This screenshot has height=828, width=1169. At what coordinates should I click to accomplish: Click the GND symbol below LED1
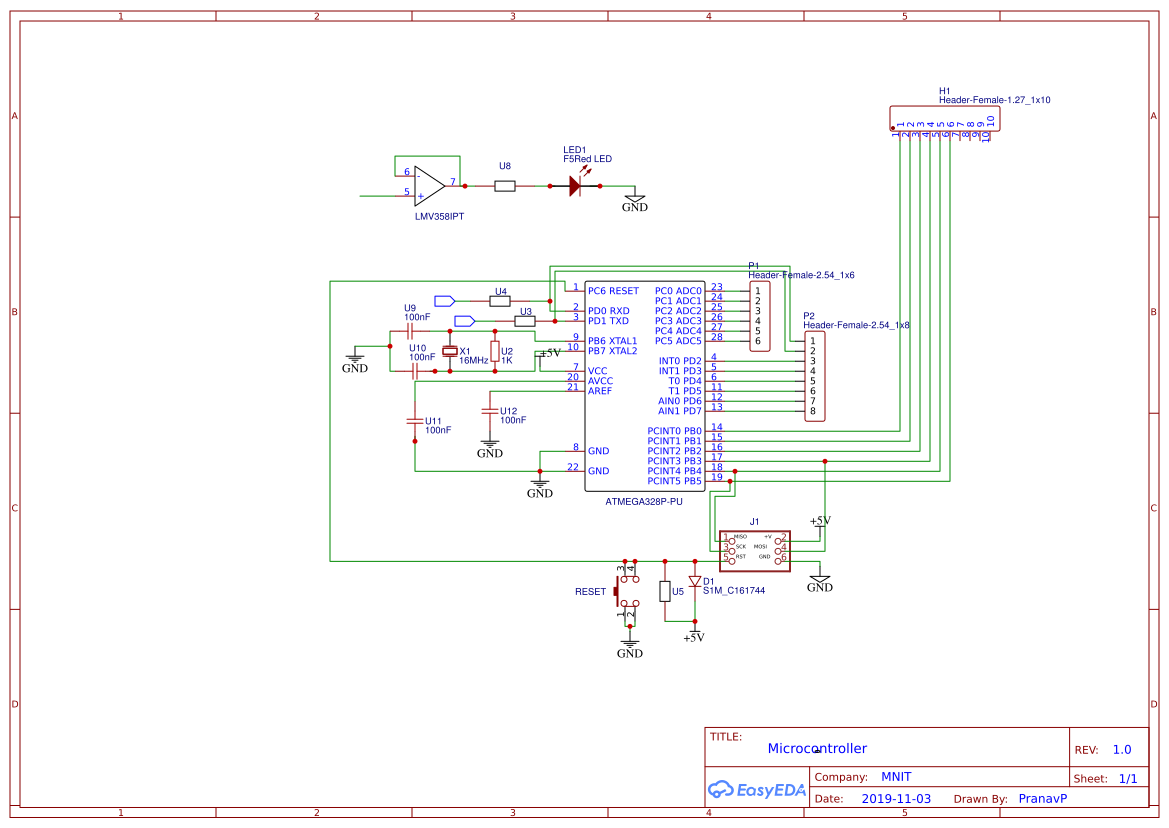634,200
